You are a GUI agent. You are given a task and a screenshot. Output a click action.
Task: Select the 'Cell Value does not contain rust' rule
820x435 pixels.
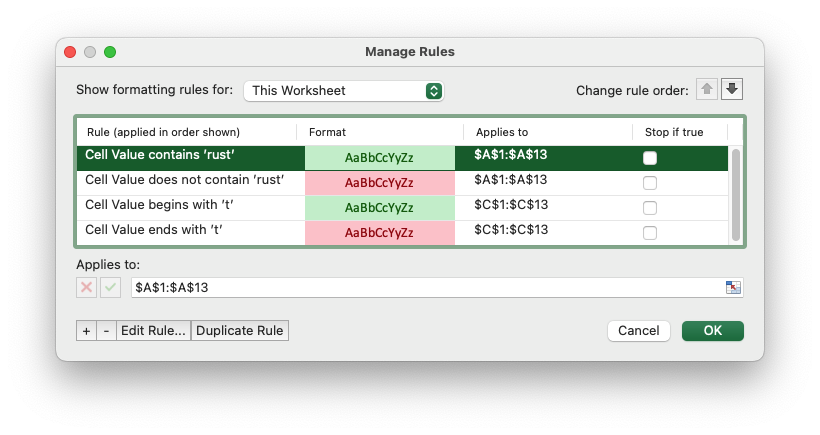(185, 181)
